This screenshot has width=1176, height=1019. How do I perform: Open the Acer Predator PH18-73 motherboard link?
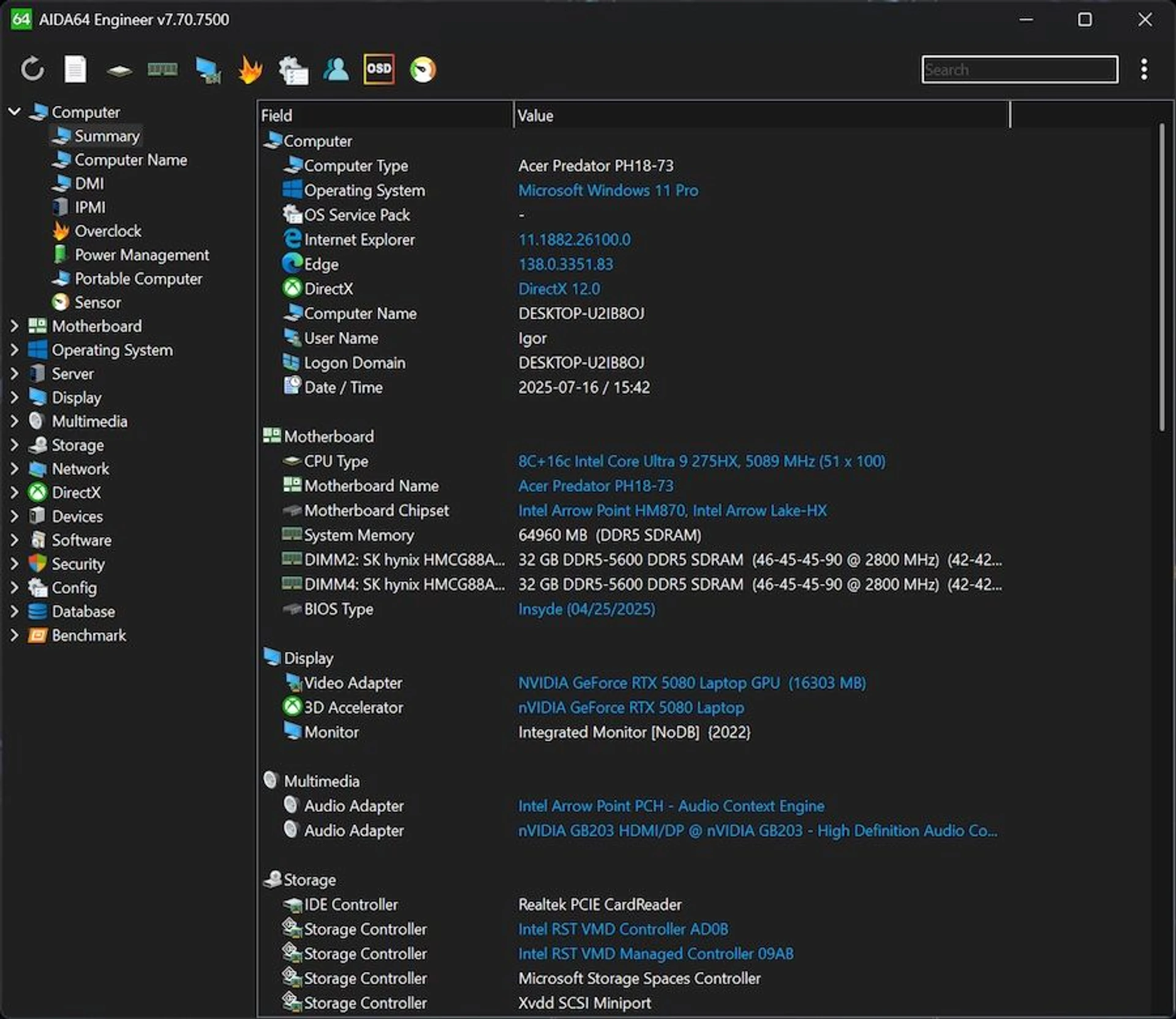596,486
